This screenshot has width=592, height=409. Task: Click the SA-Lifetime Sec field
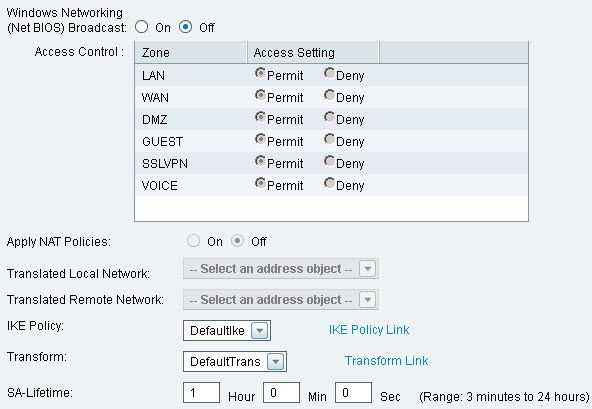(353, 393)
